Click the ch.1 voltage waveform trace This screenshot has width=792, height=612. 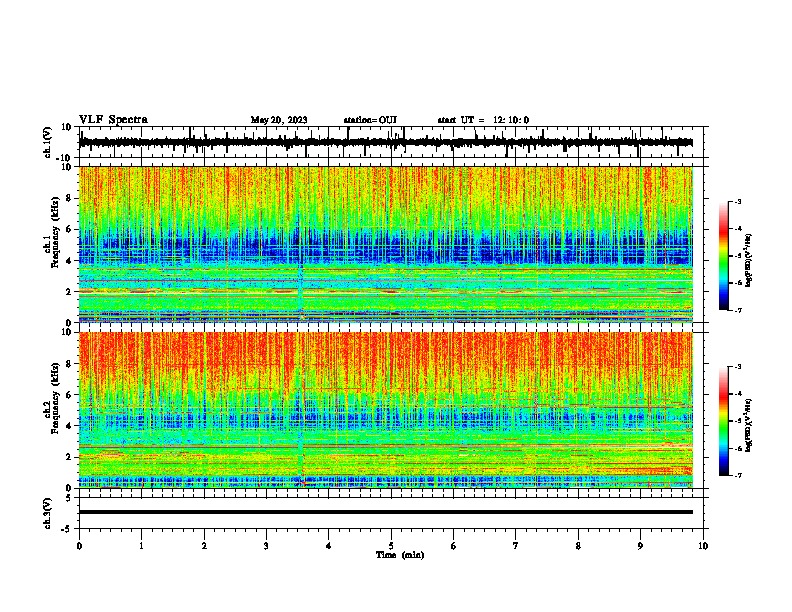386,142
